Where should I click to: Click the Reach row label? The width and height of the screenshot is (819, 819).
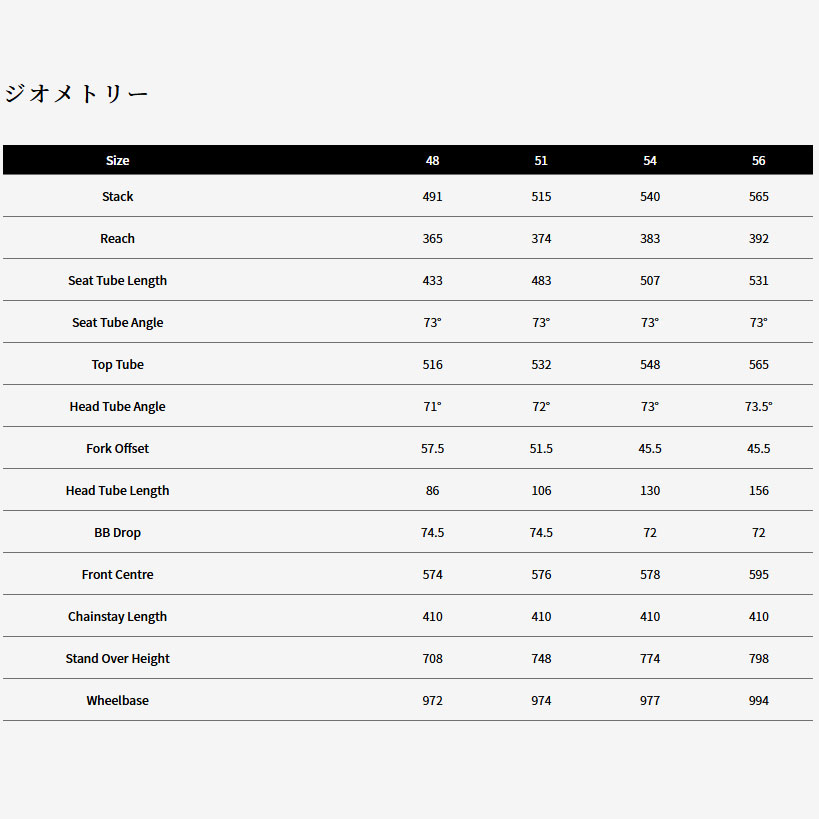(x=117, y=239)
